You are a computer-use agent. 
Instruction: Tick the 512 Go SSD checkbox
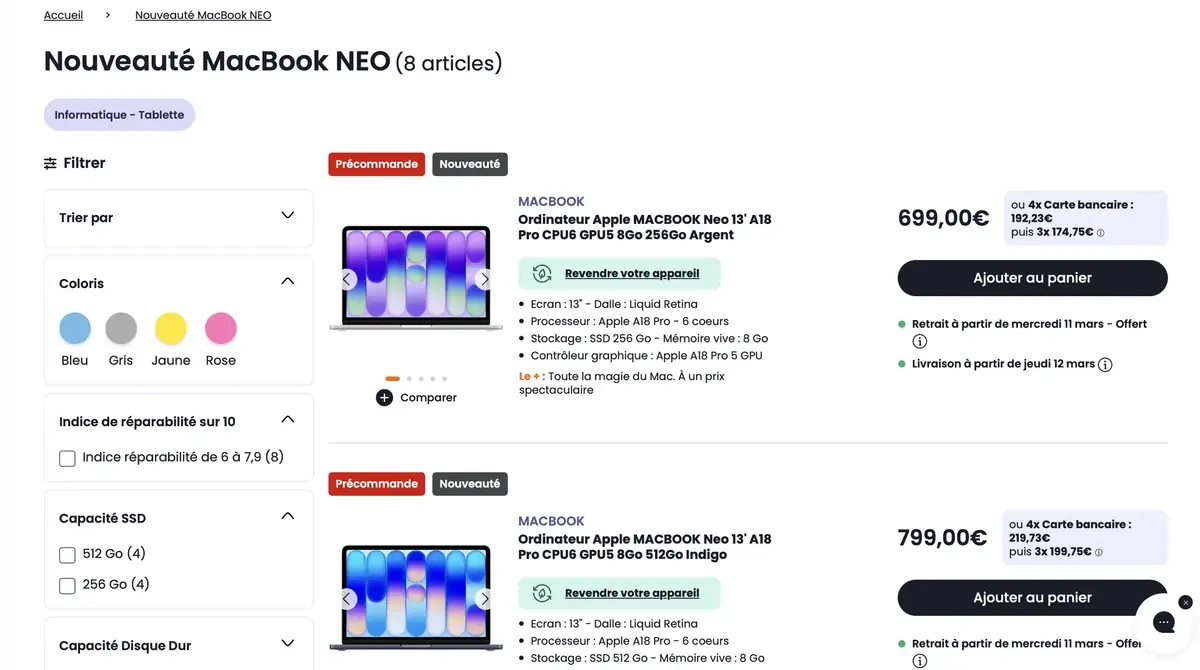click(x=68, y=555)
